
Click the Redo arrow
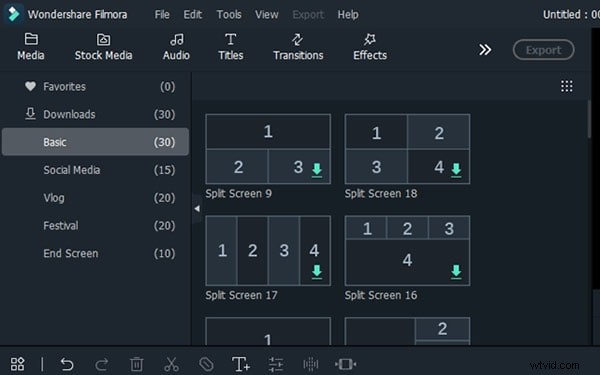point(101,364)
